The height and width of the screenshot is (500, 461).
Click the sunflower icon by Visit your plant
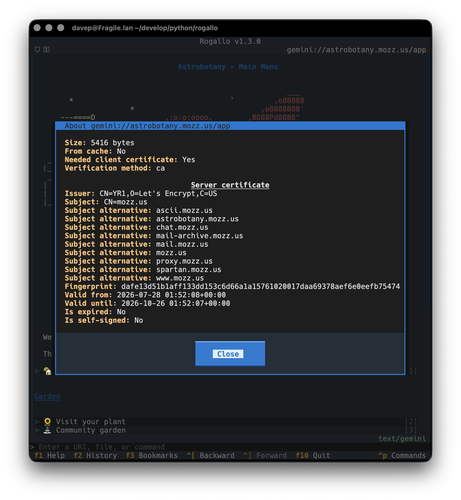click(47, 422)
